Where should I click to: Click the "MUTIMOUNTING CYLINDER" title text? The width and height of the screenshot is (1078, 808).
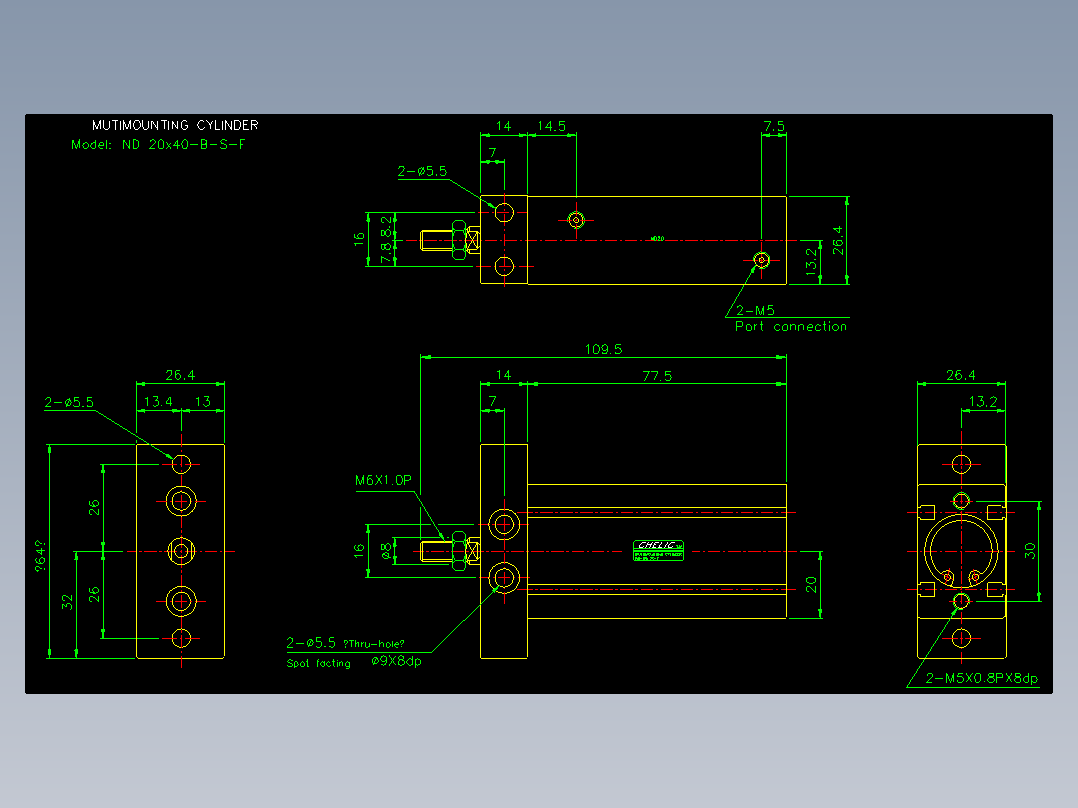pos(175,125)
